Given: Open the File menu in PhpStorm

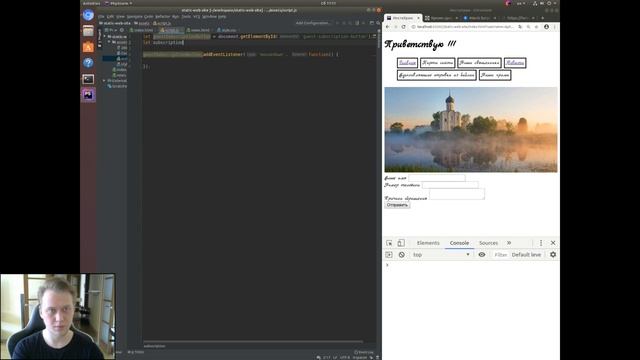Looking at the screenshot, I should pyautogui.click(x=101, y=17).
